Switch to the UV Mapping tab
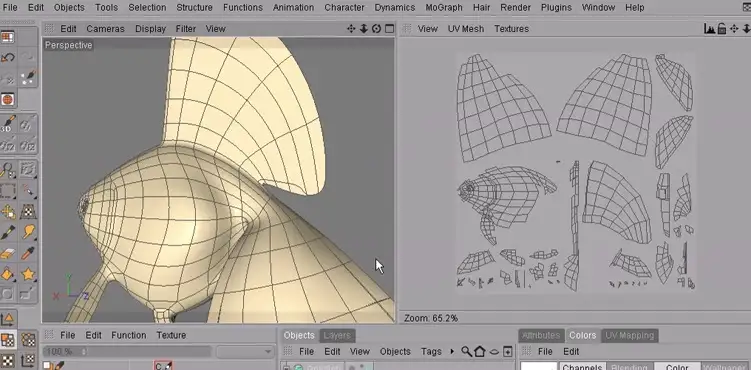Screen dimensions: 751x370 click(629, 336)
